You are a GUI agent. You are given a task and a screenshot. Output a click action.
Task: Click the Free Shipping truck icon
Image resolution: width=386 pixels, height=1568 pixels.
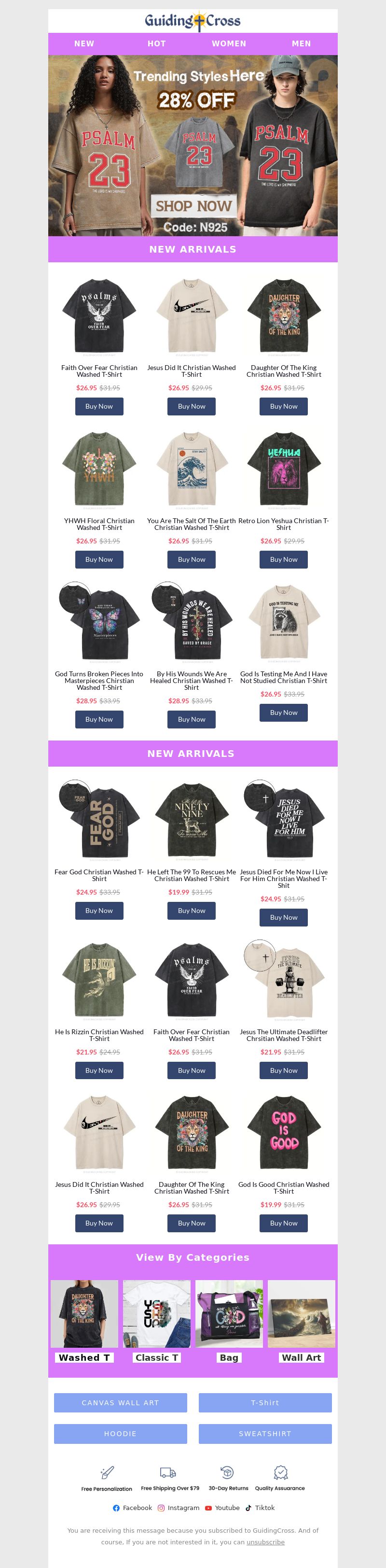(168, 1472)
